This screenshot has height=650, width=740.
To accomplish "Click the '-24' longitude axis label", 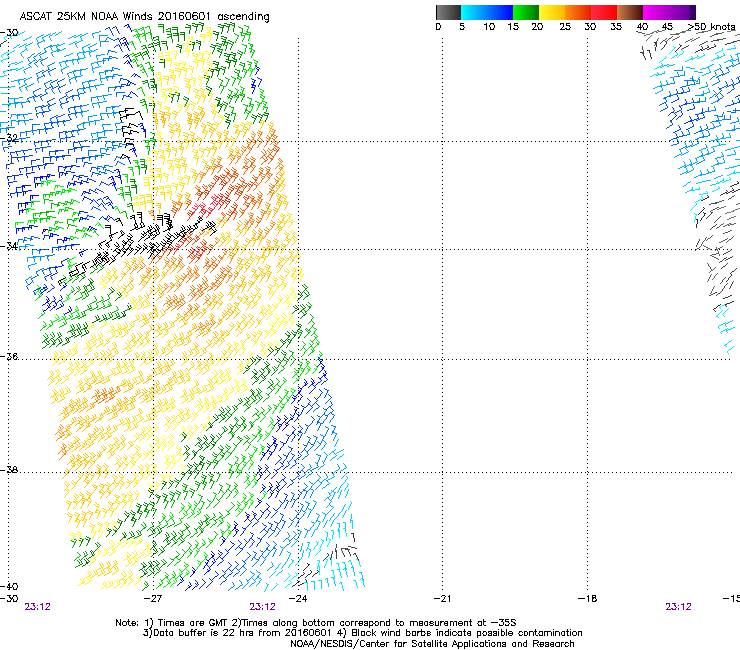I will [298, 599].
